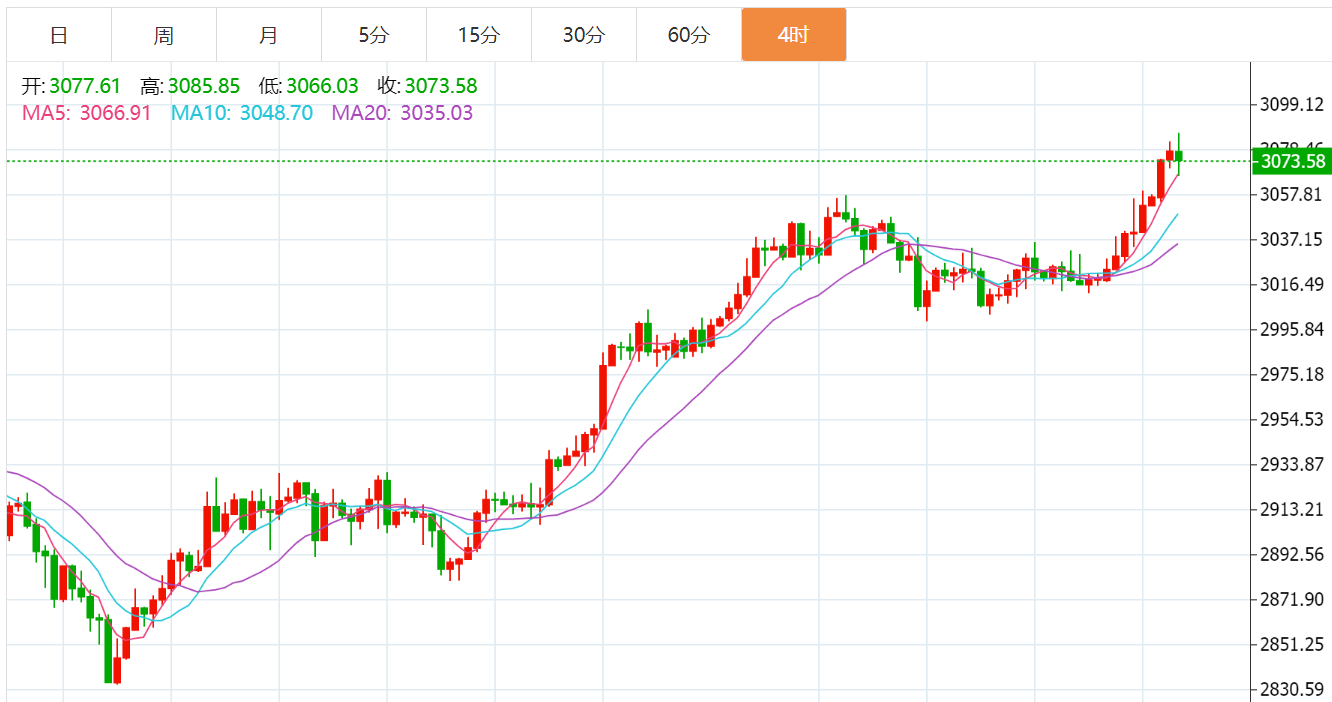Choose the 30分 interval tab
This screenshot has height=702, width=1332.
click(584, 35)
